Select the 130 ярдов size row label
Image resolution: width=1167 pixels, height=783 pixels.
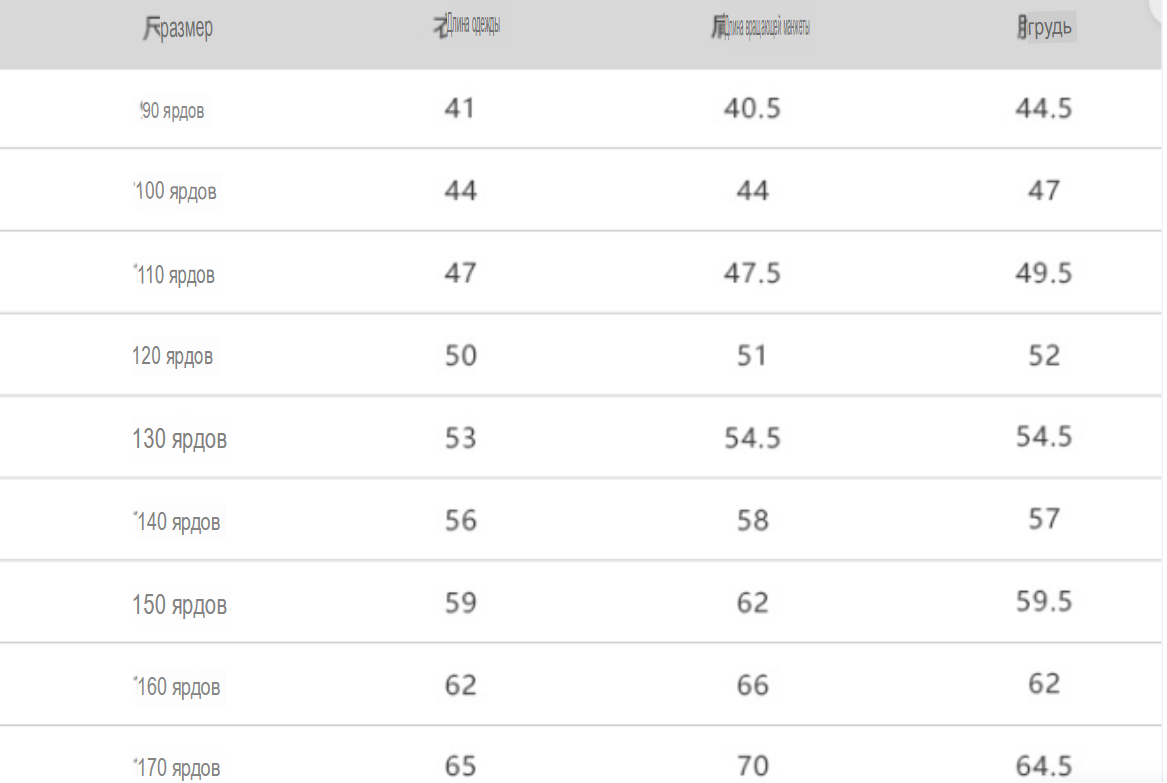tap(179, 438)
